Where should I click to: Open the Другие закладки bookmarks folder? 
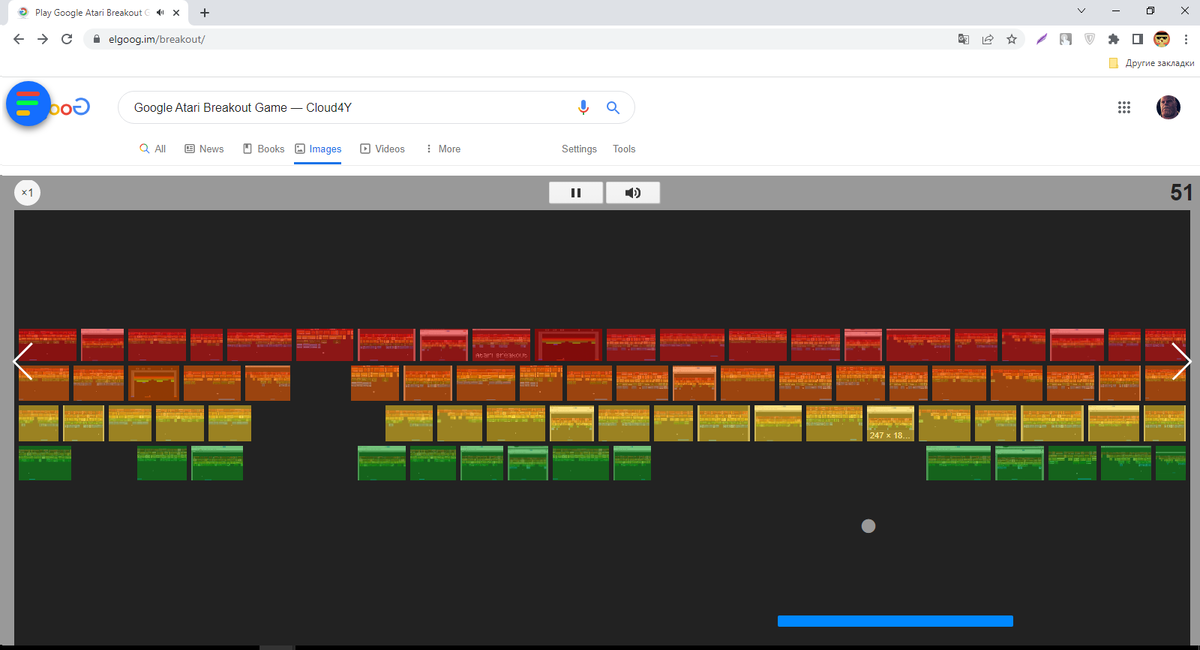coord(1150,63)
